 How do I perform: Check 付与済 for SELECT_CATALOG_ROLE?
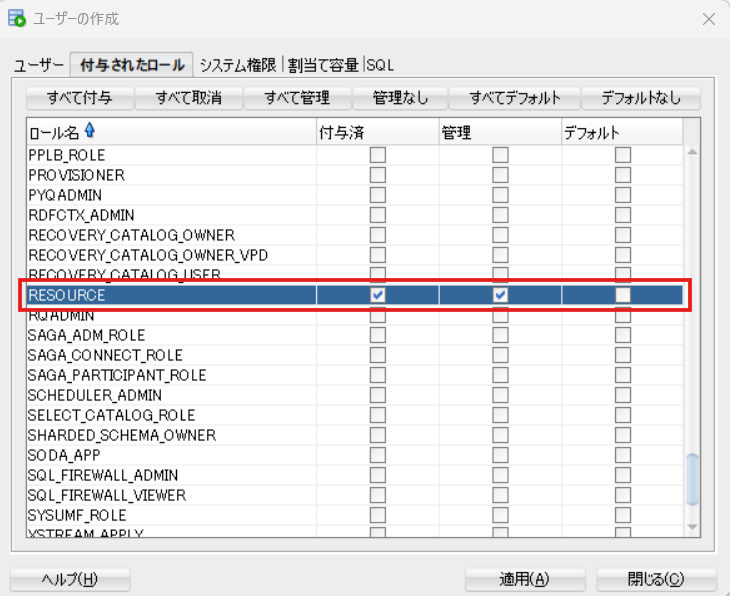coord(378,415)
